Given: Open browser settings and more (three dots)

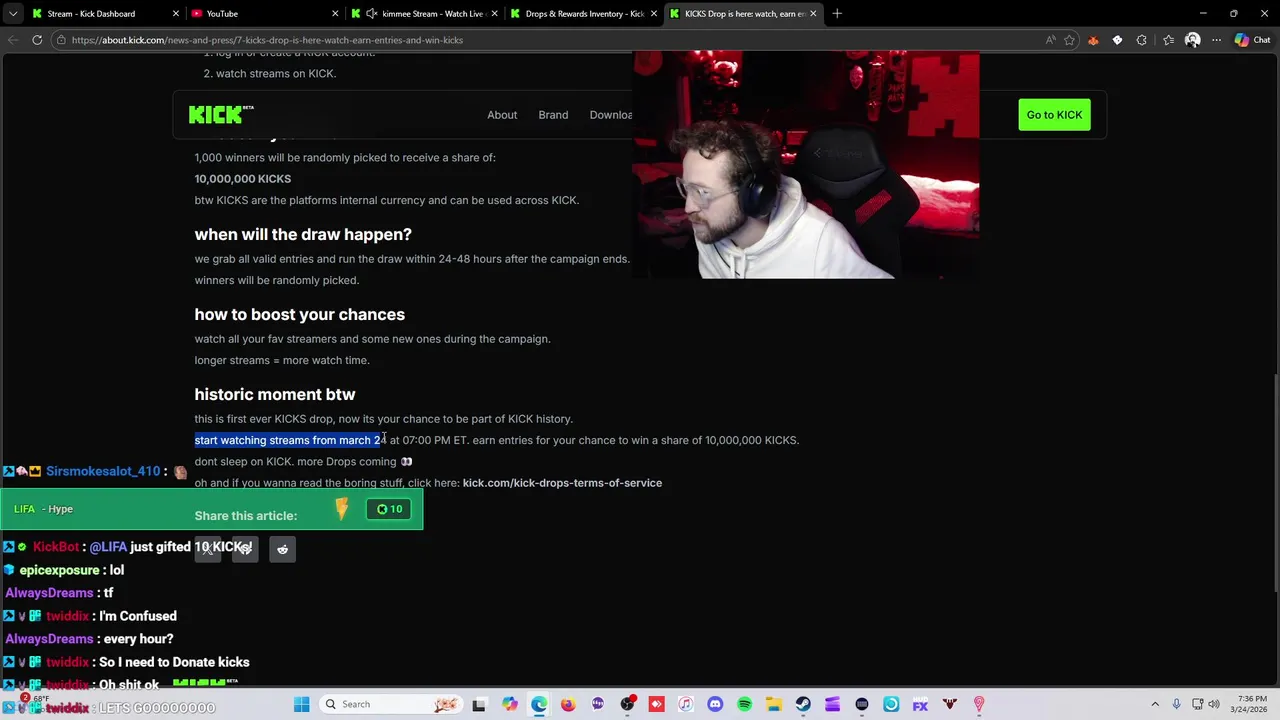Looking at the screenshot, I should click(1216, 40).
